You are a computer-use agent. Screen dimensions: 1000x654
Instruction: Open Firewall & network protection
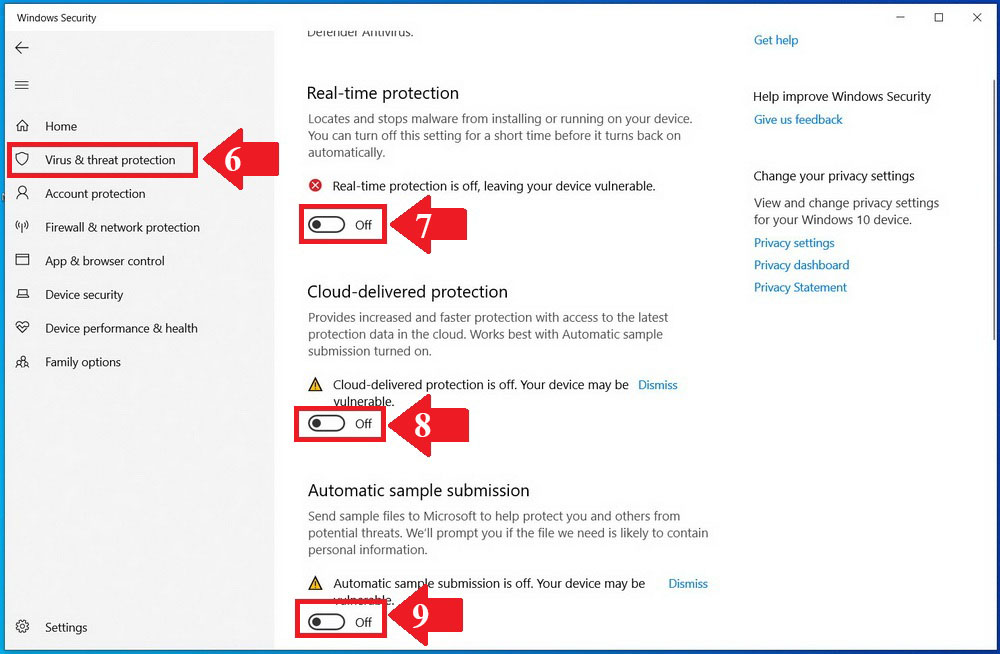122,228
